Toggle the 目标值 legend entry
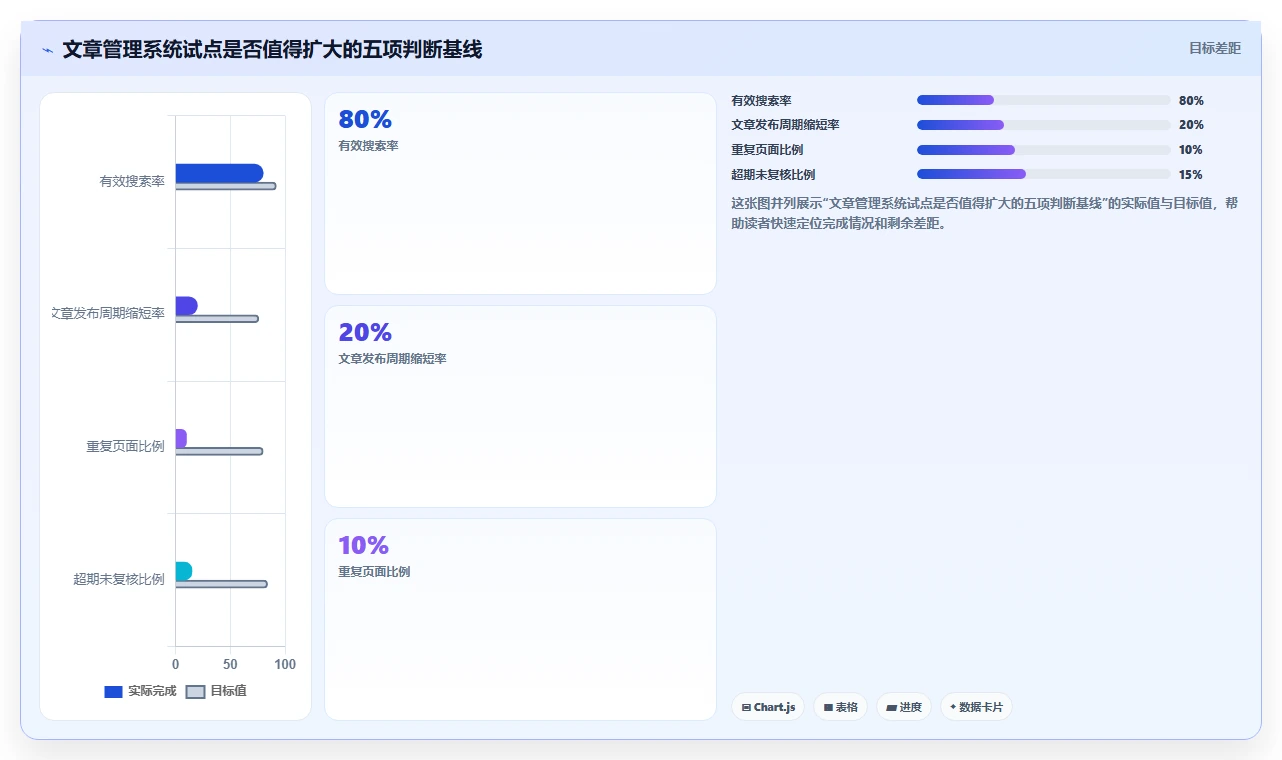 coord(216,691)
